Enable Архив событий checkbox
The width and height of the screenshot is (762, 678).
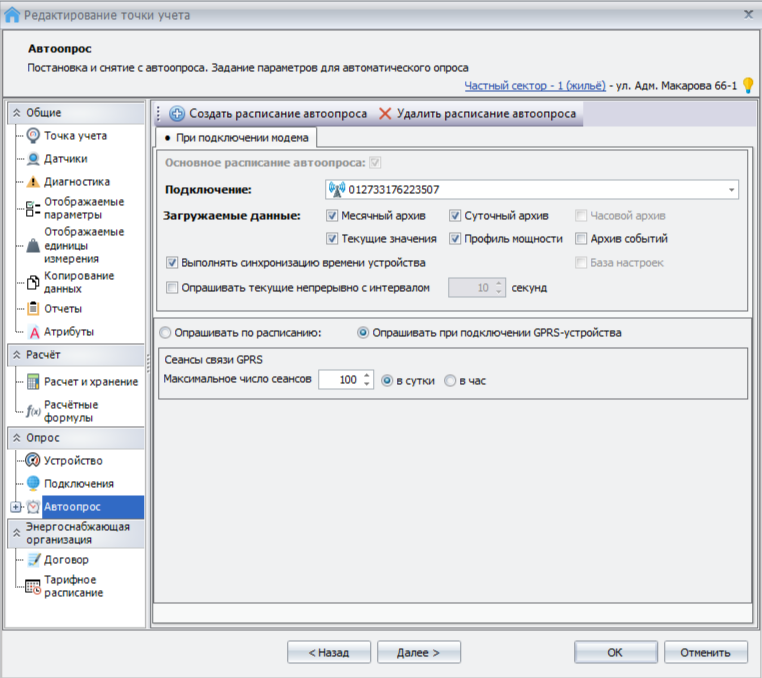click(581, 239)
